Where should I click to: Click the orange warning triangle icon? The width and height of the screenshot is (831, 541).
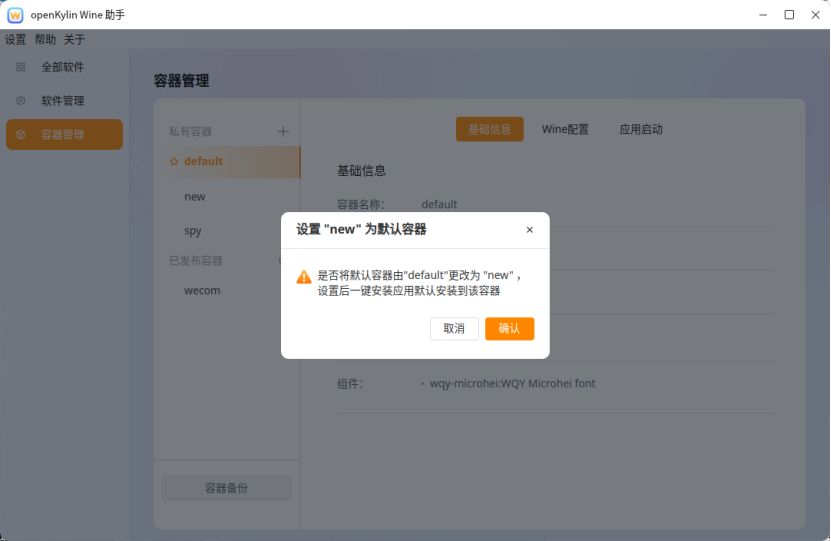coord(304,277)
